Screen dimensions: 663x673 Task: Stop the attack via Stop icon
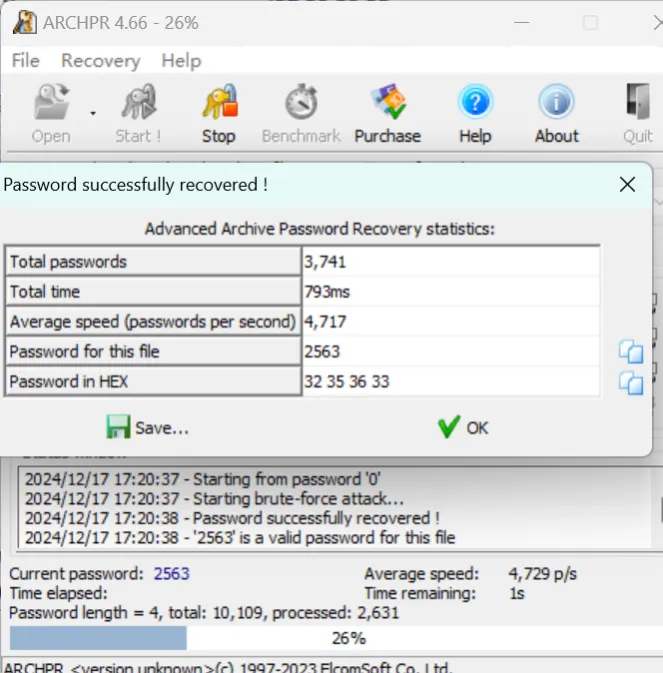(x=218, y=104)
